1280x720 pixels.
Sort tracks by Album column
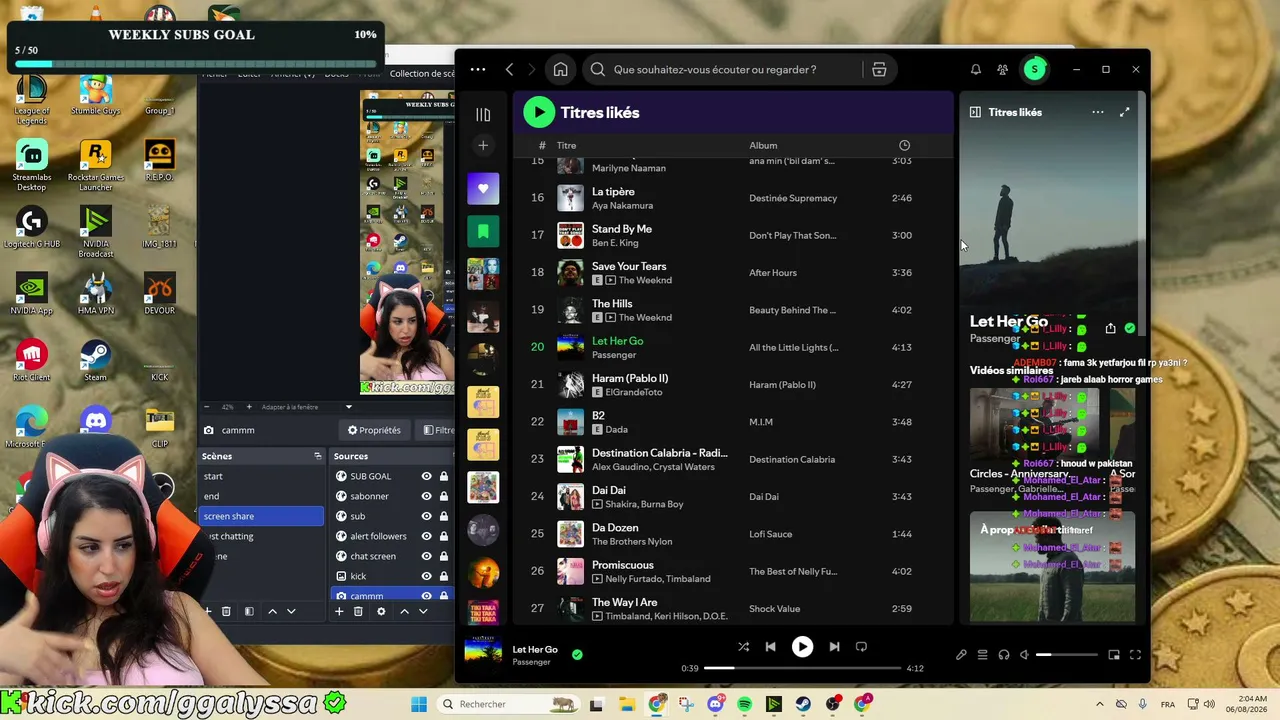pos(763,146)
